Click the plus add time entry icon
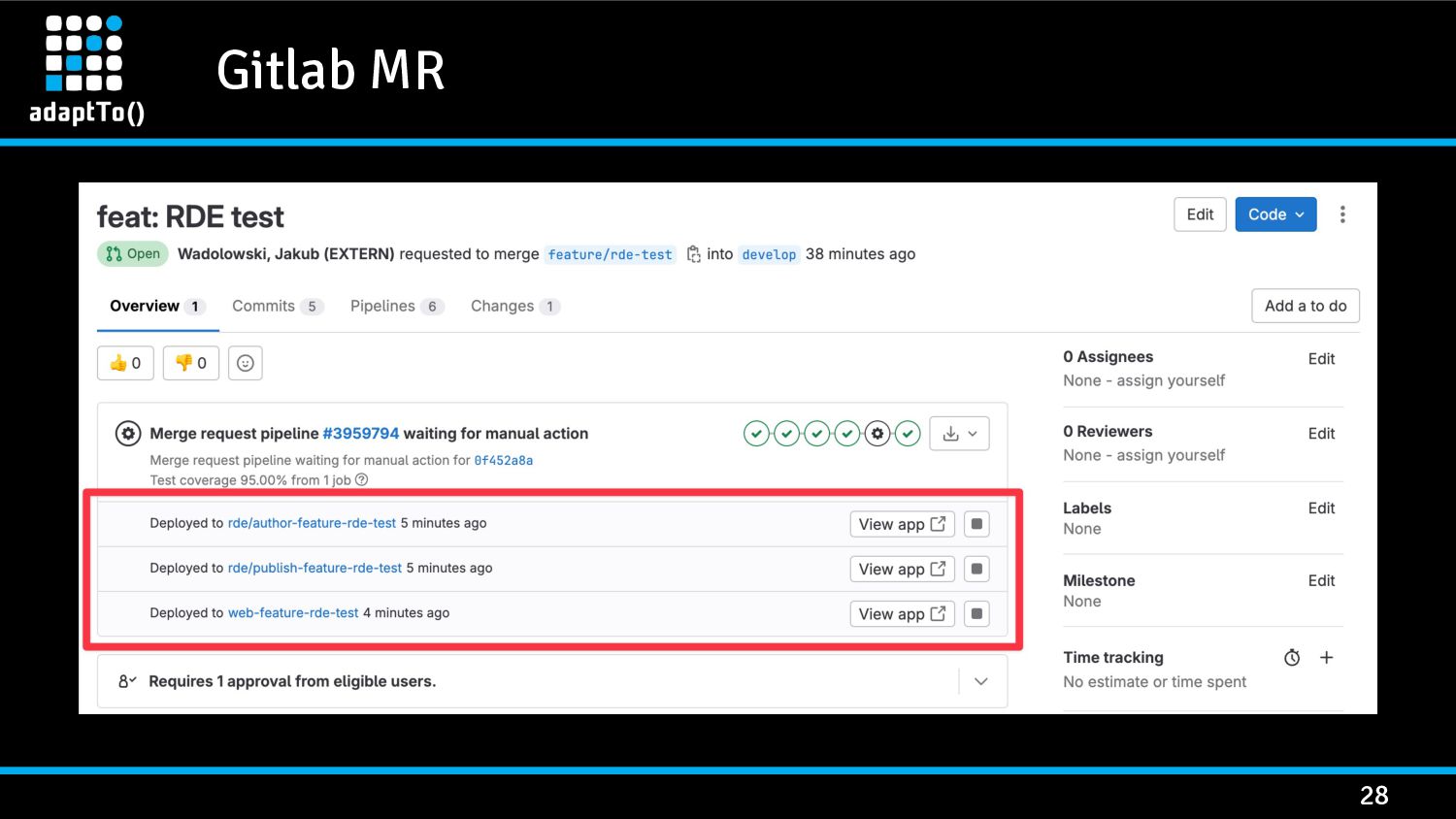1456x819 pixels. (1327, 658)
